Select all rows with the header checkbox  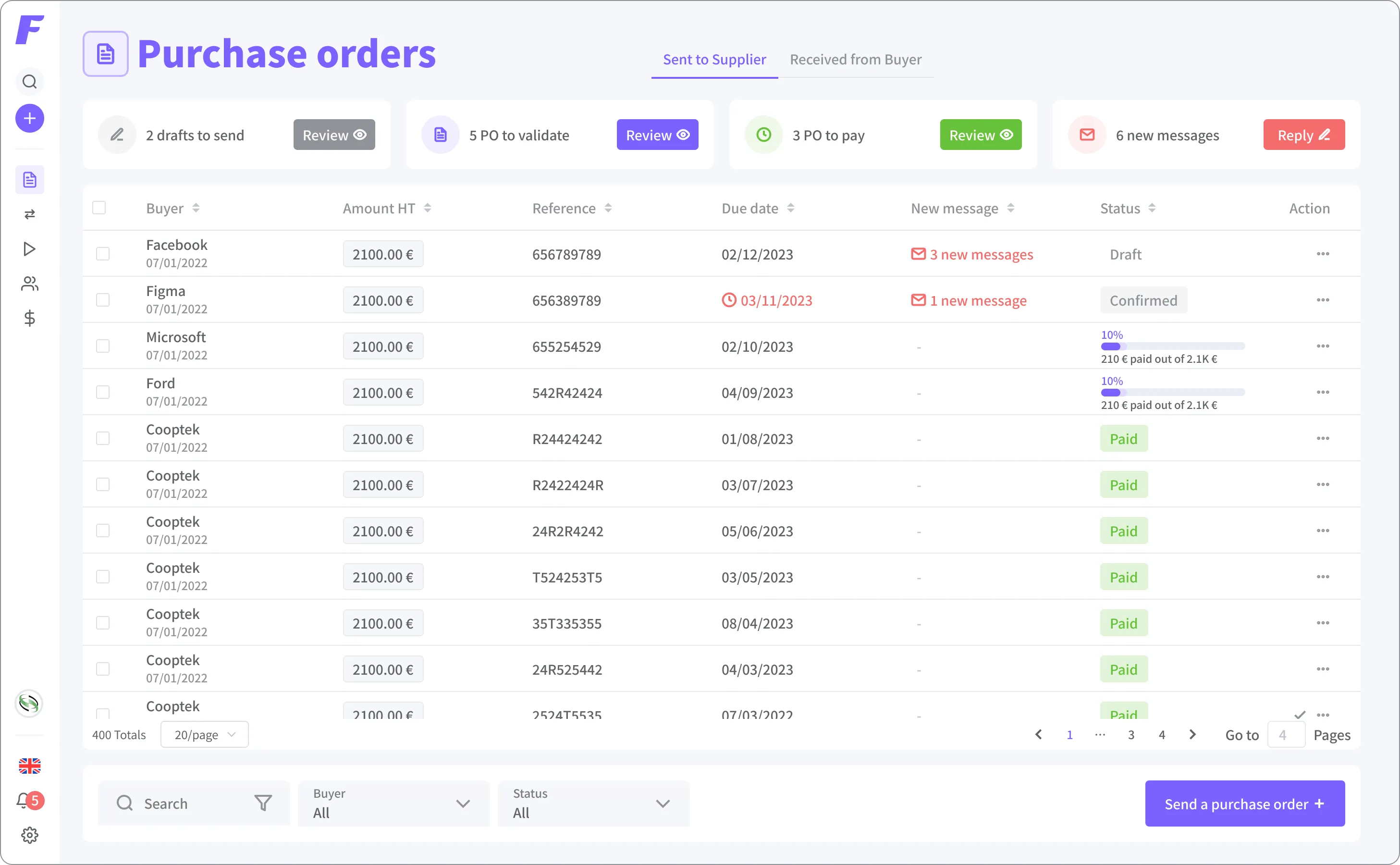click(x=99, y=208)
